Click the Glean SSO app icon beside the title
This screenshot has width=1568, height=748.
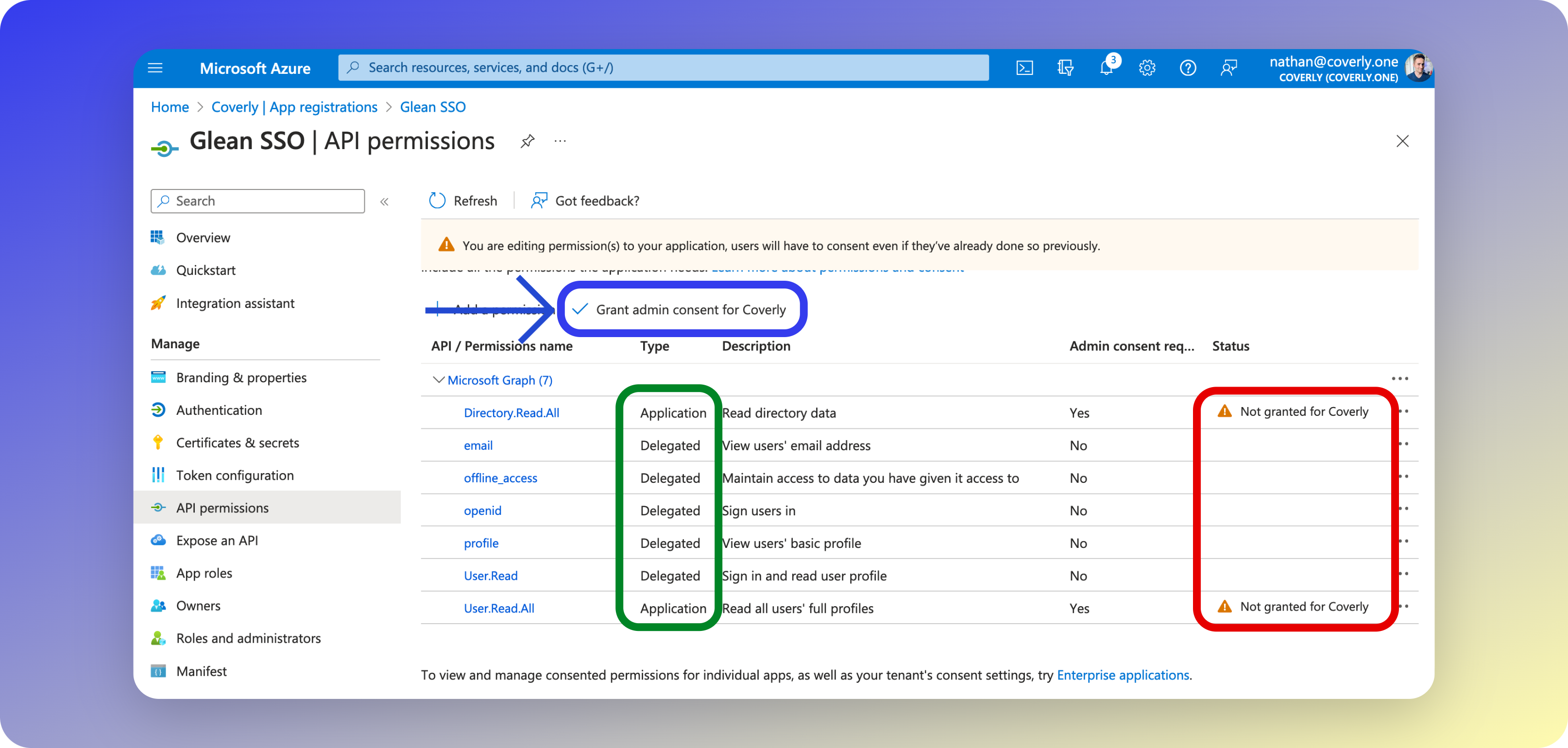click(x=164, y=146)
